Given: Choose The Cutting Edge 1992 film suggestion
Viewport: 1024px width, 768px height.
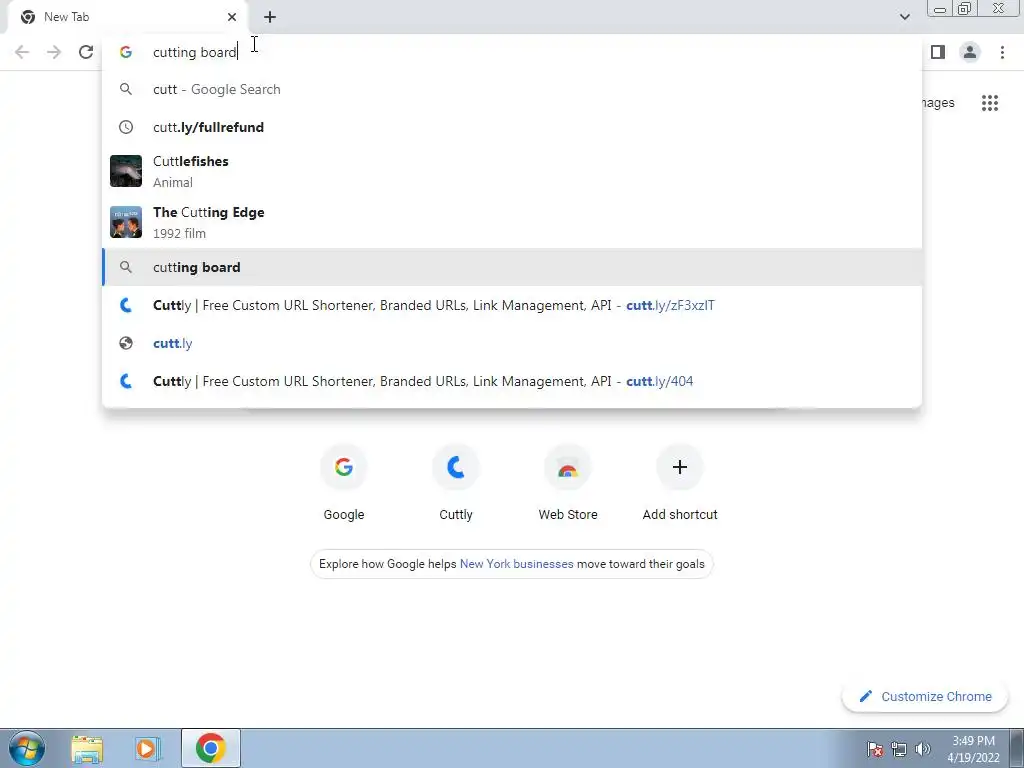Looking at the screenshot, I should coord(512,222).
